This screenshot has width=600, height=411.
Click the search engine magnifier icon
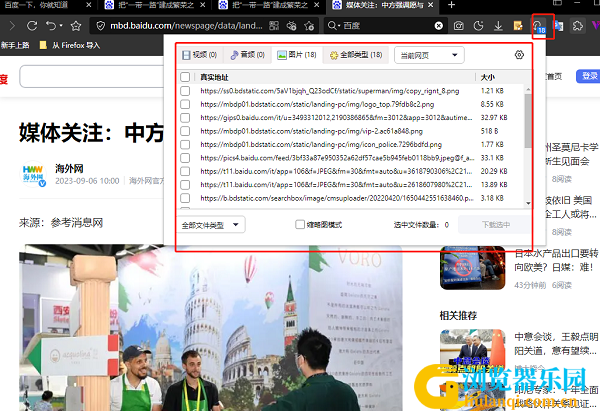pos(332,26)
